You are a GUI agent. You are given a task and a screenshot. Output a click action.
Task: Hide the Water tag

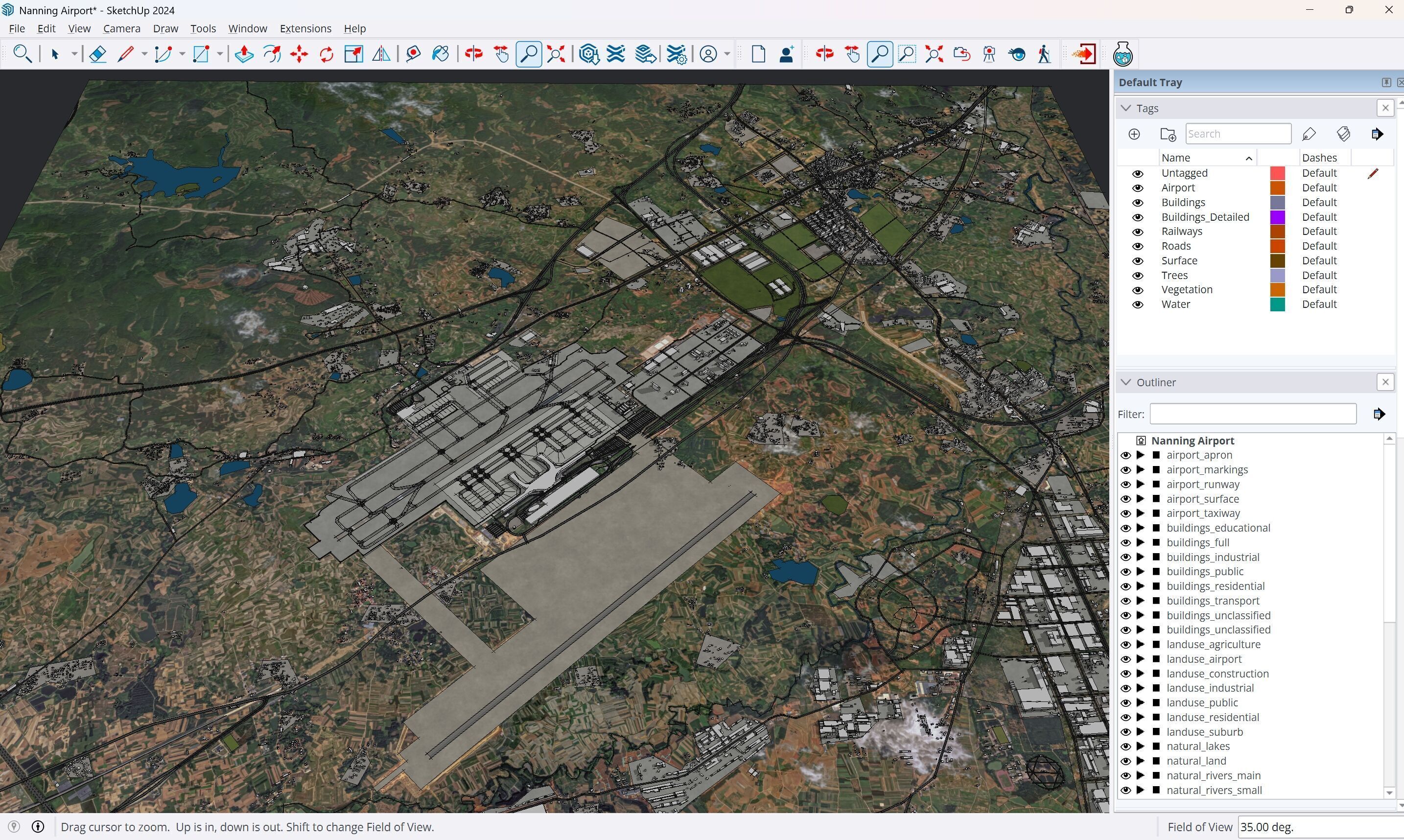click(1138, 304)
